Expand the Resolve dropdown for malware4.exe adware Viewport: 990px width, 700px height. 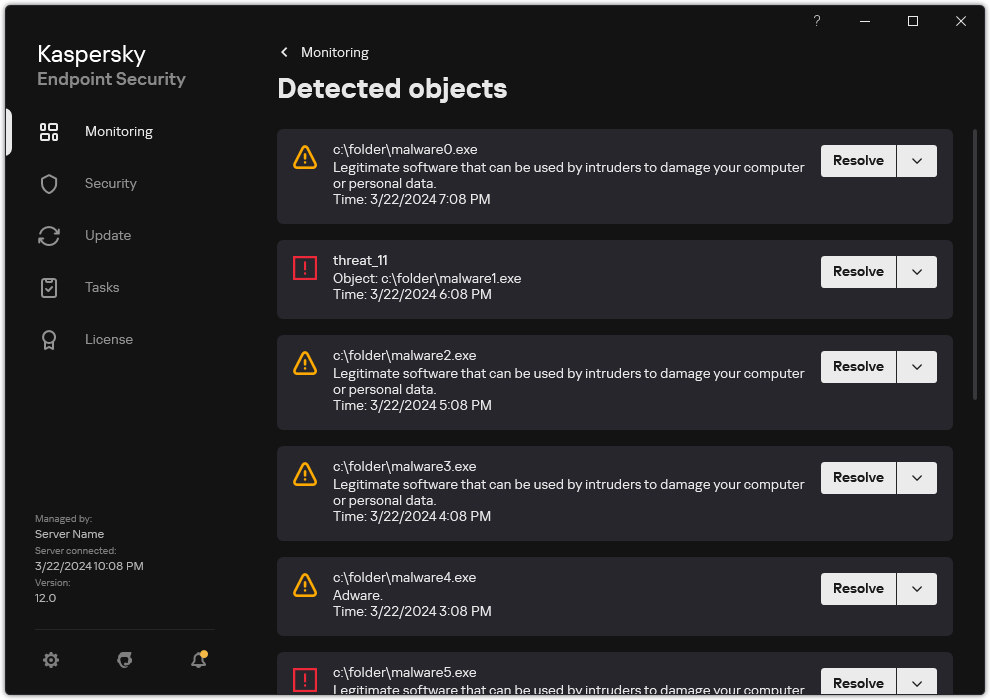[x=917, y=588]
